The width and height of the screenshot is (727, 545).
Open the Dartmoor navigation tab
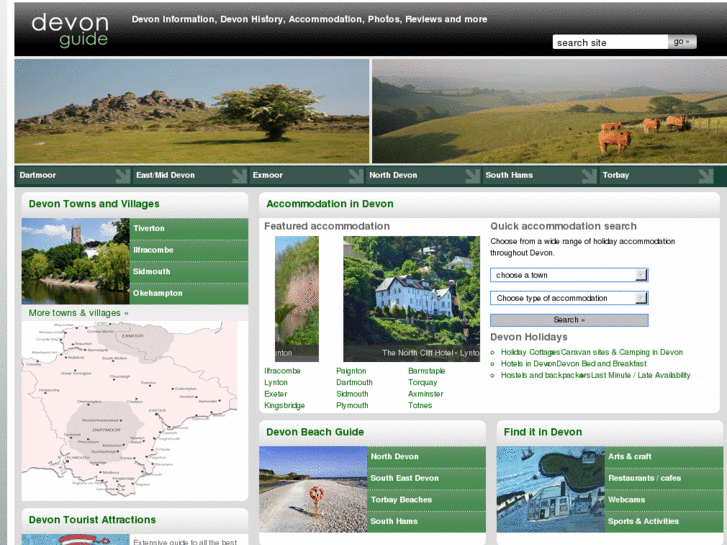coord(73,176)
